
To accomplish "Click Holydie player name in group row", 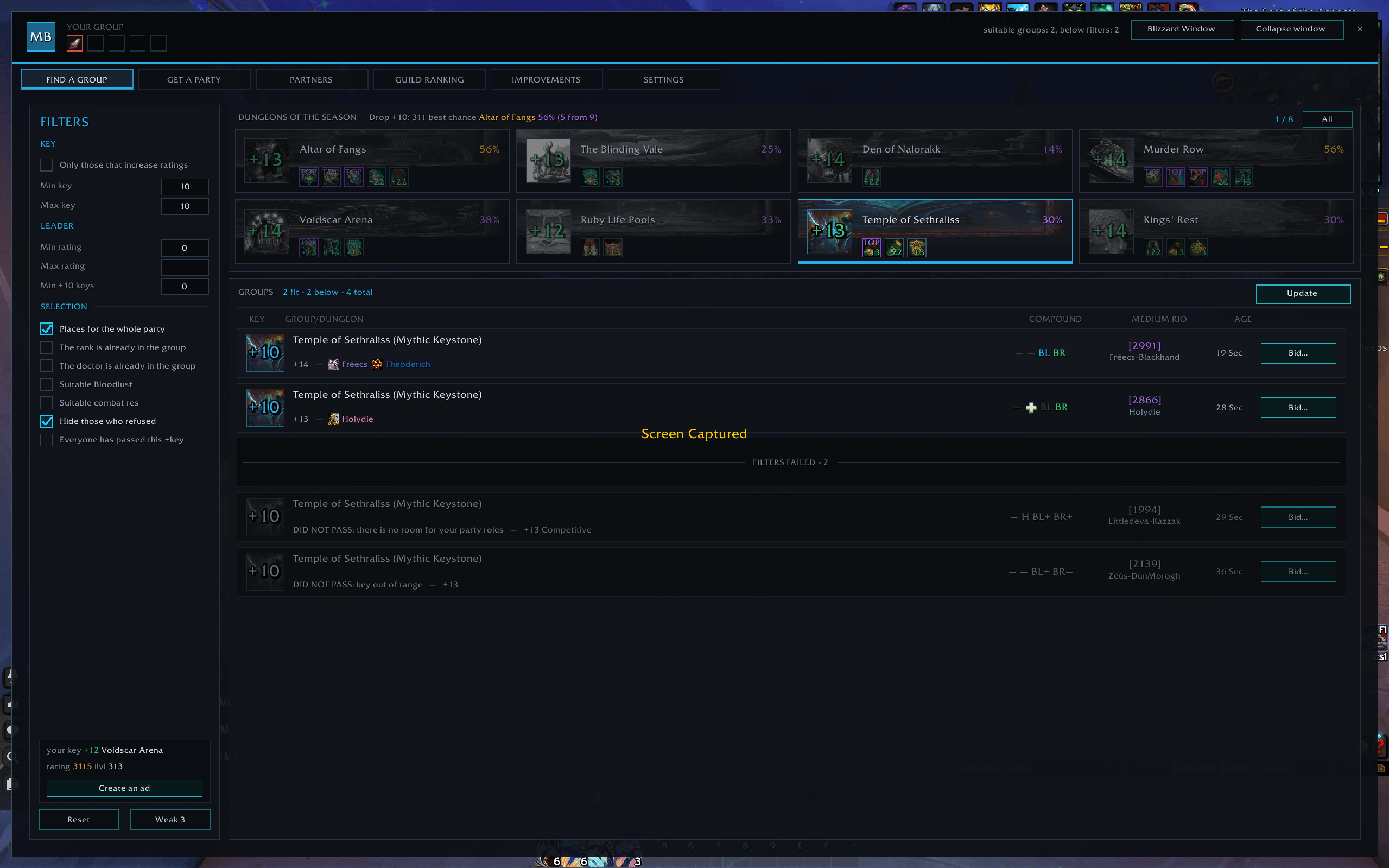I will (358, 419).
